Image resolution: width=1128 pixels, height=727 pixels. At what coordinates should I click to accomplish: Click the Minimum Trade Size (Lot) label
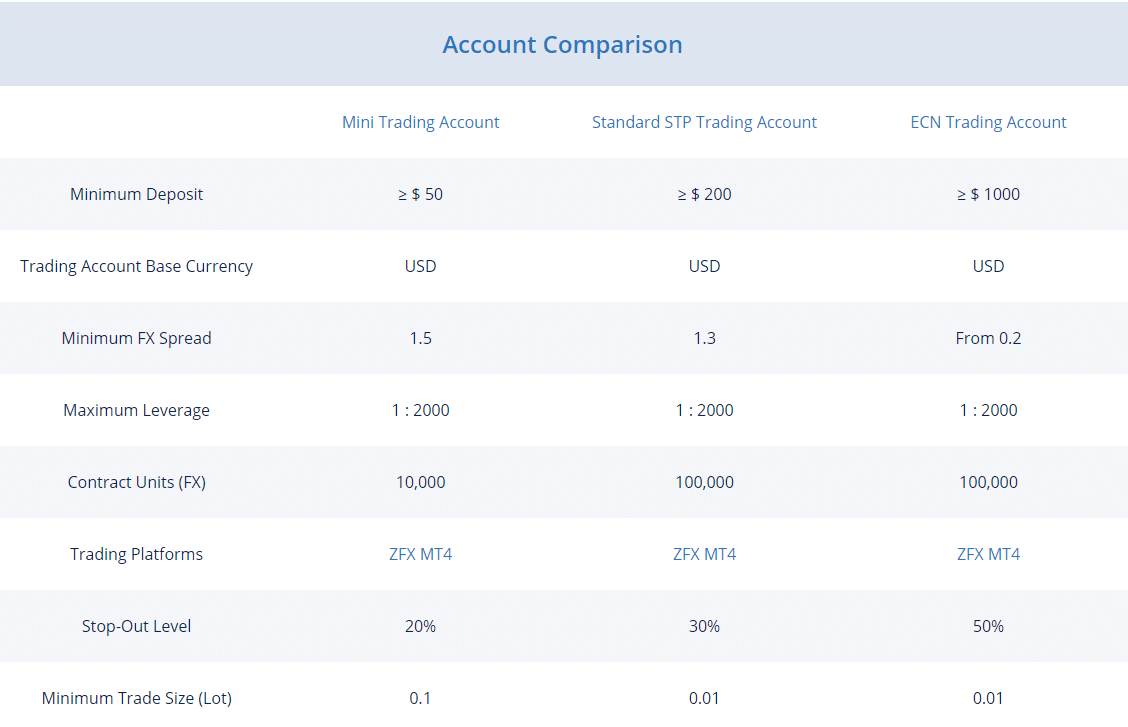point(137,698)
